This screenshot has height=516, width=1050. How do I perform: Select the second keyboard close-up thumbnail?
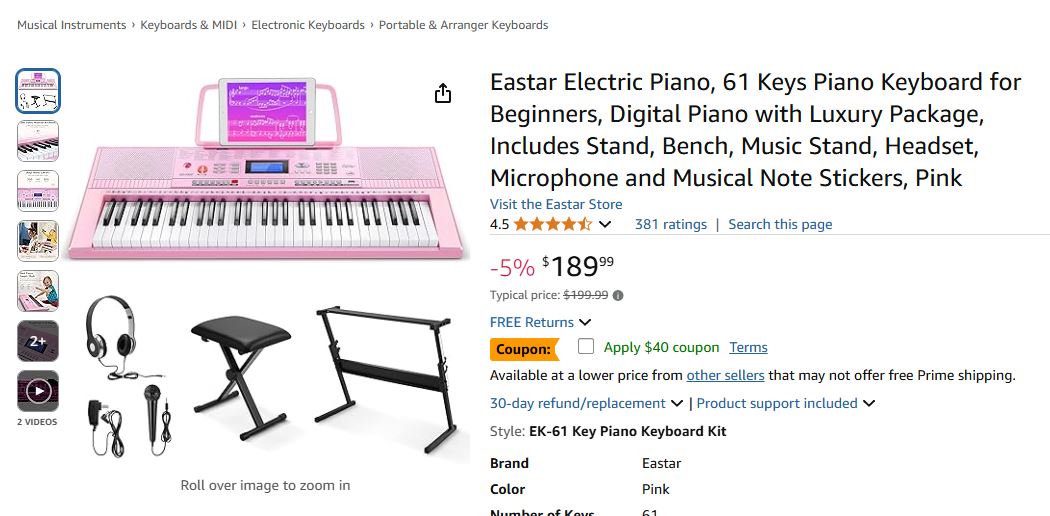38,141
